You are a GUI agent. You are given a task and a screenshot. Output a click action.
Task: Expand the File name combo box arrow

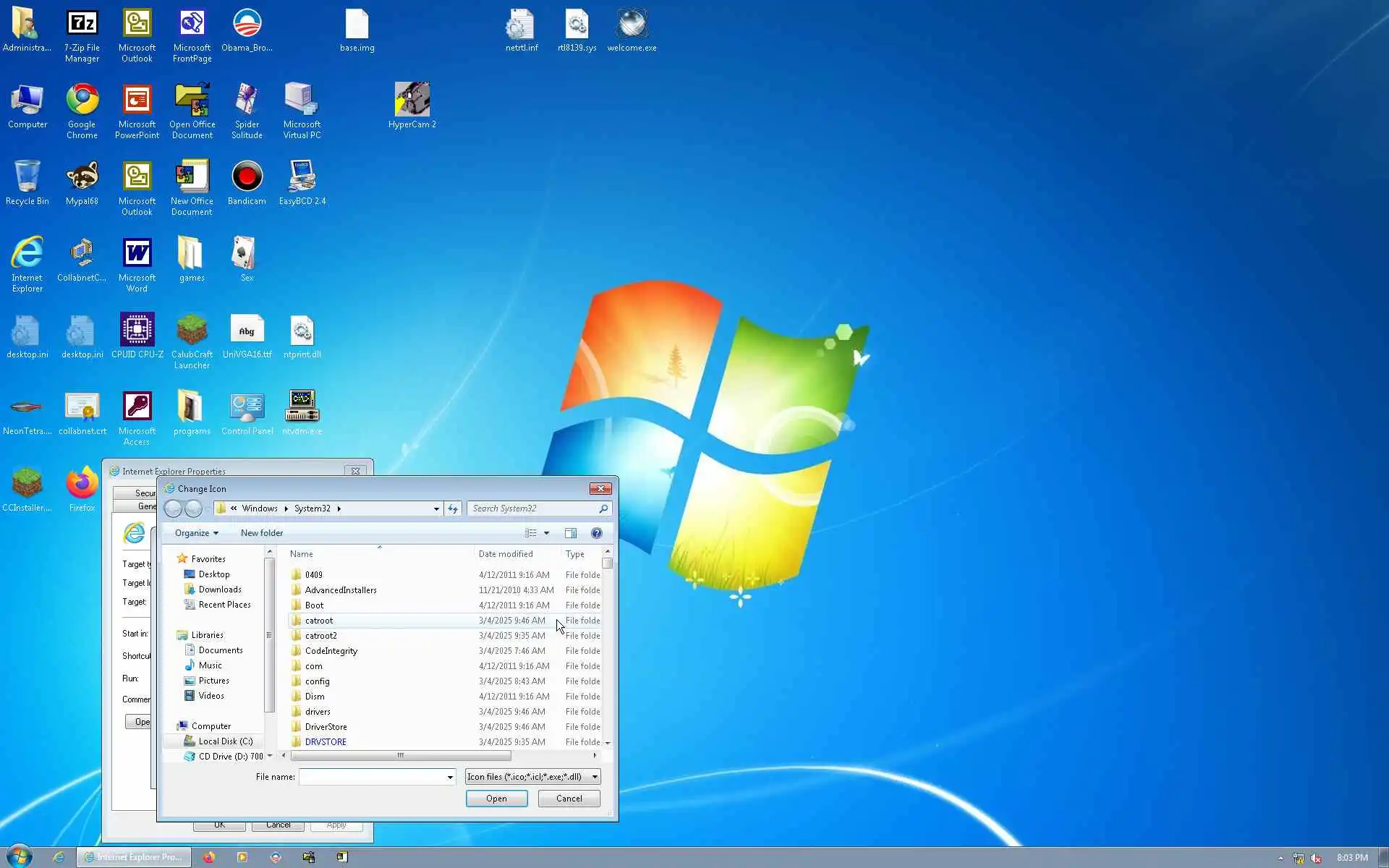pyautogui.click(x=450, y=777)
